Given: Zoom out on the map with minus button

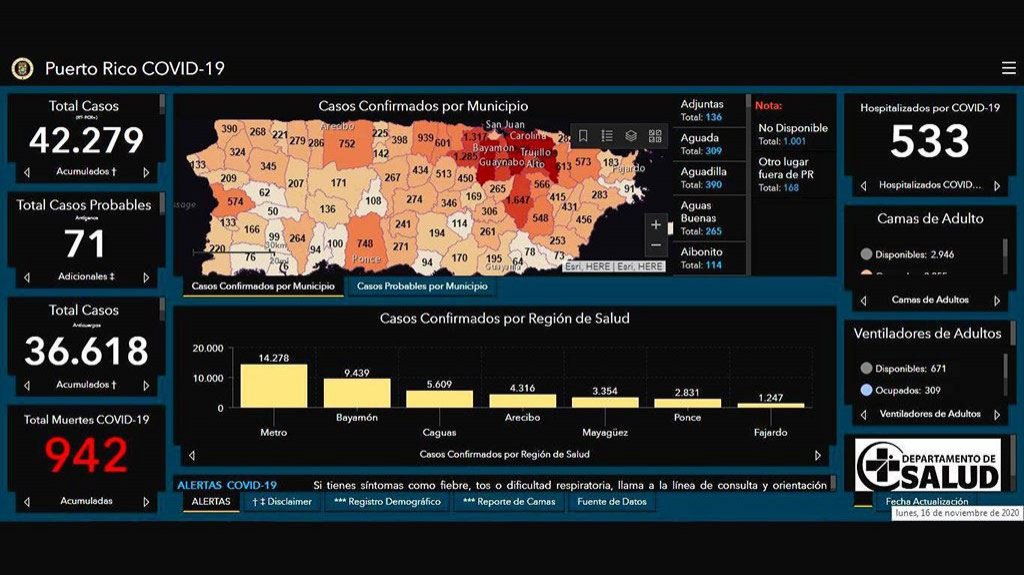Looking at the screenshot, I should [656, 246].
